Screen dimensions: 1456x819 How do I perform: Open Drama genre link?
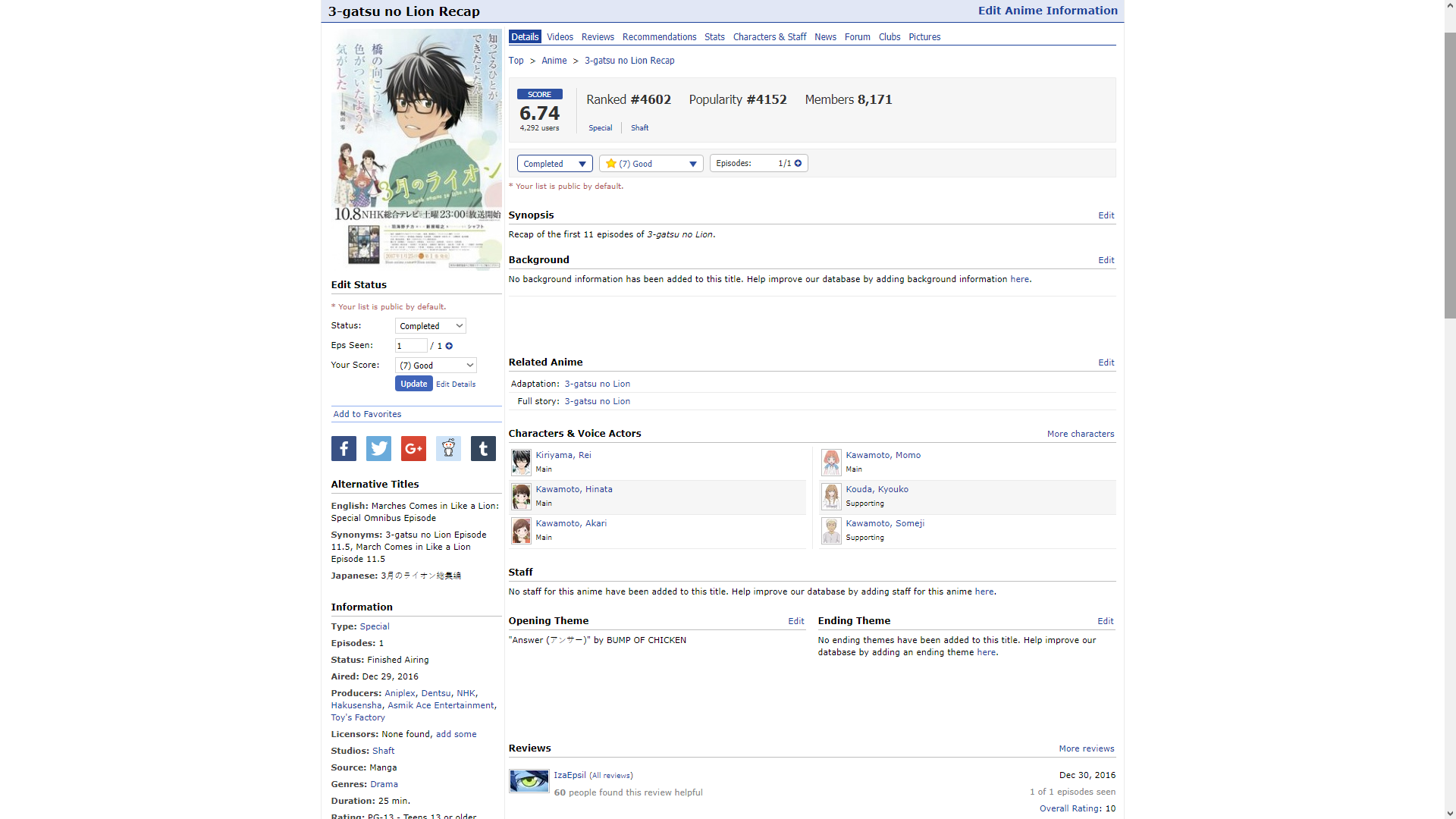click(x=384, y=784)
